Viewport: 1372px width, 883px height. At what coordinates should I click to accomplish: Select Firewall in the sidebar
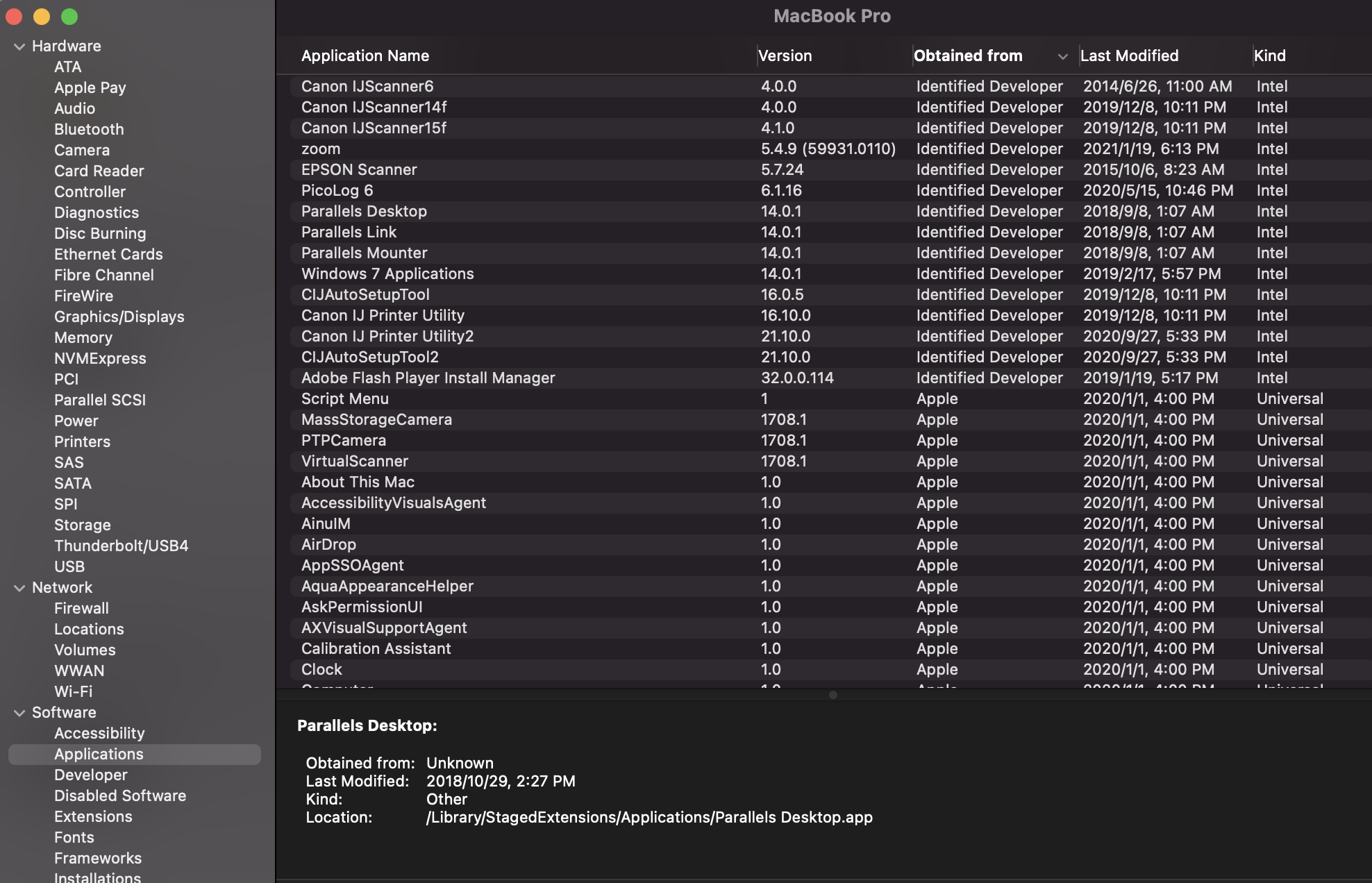point(81,608)
